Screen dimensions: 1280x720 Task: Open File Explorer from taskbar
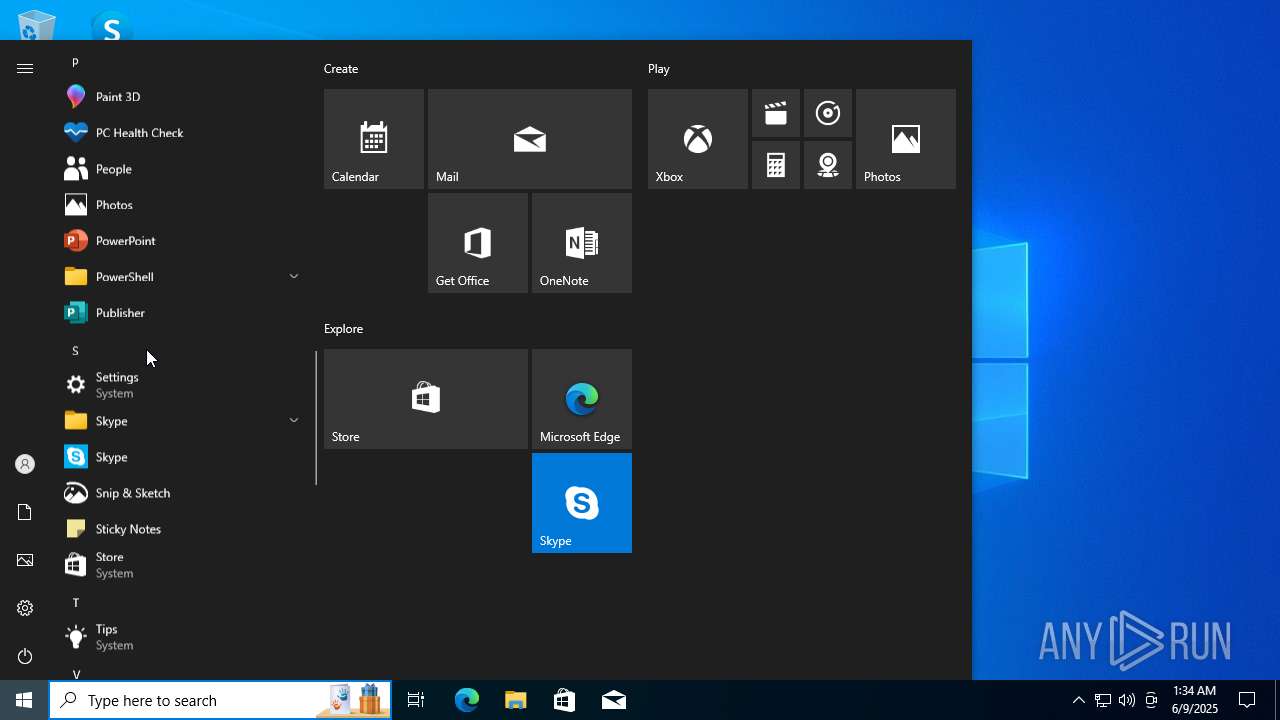(x=516, y=700)
